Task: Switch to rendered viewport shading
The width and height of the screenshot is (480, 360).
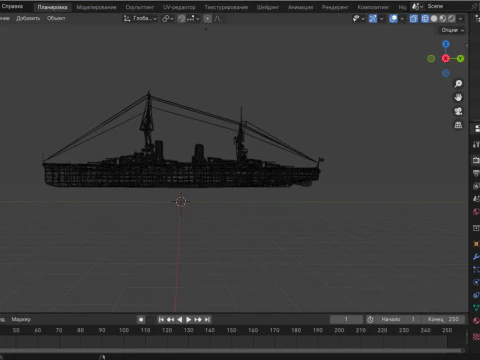Action: click(451, 19)
